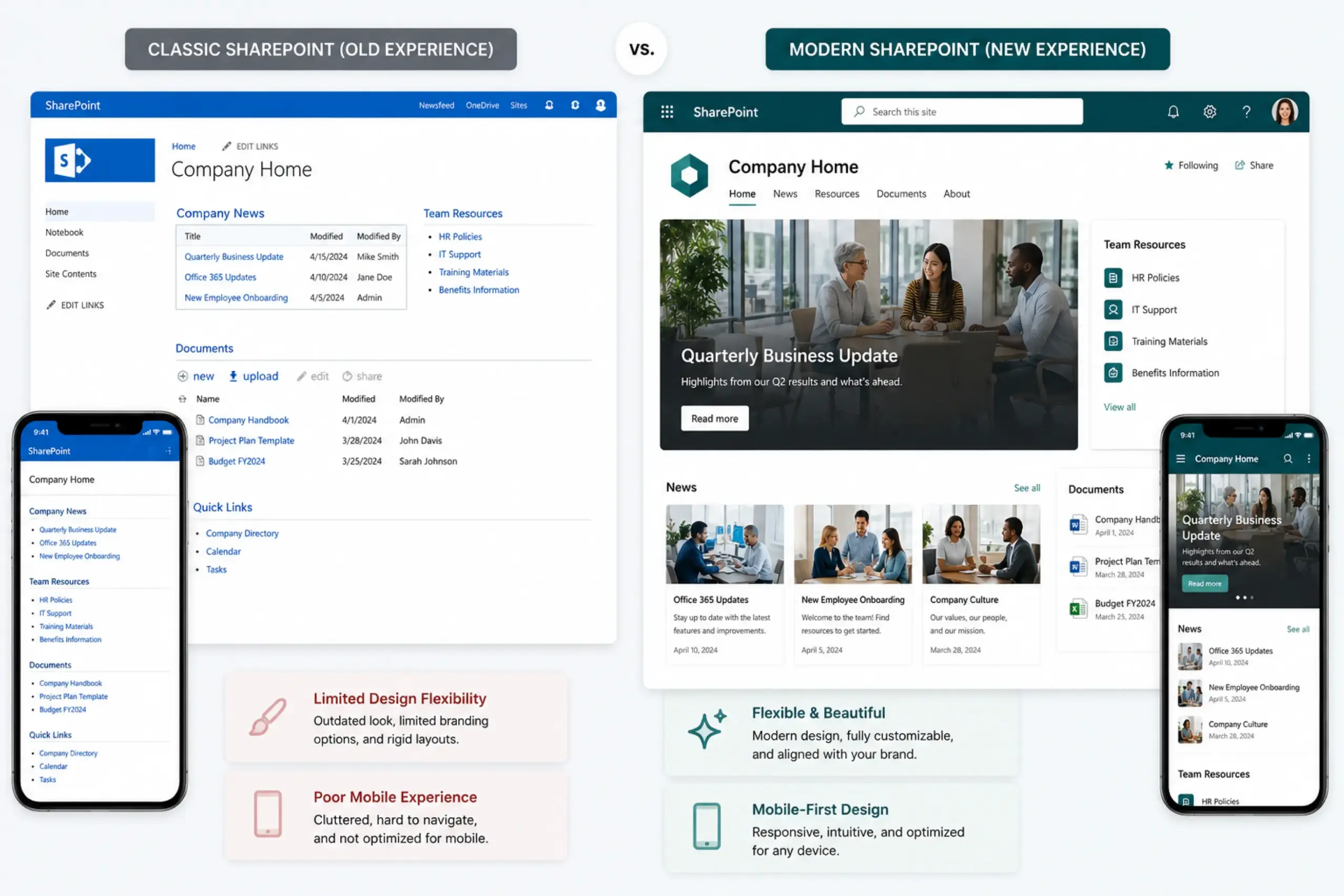Click the Home breadcrumb link above Company Home
Viewport: 1344px width, 896px height.
point(183,146)
